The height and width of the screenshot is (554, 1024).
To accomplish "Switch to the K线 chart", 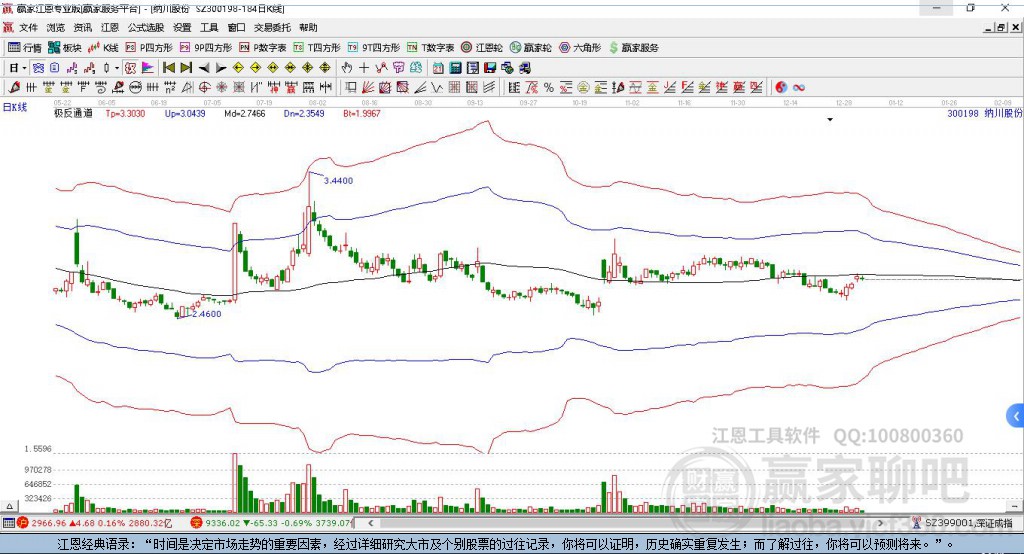I will click(103, 48).
